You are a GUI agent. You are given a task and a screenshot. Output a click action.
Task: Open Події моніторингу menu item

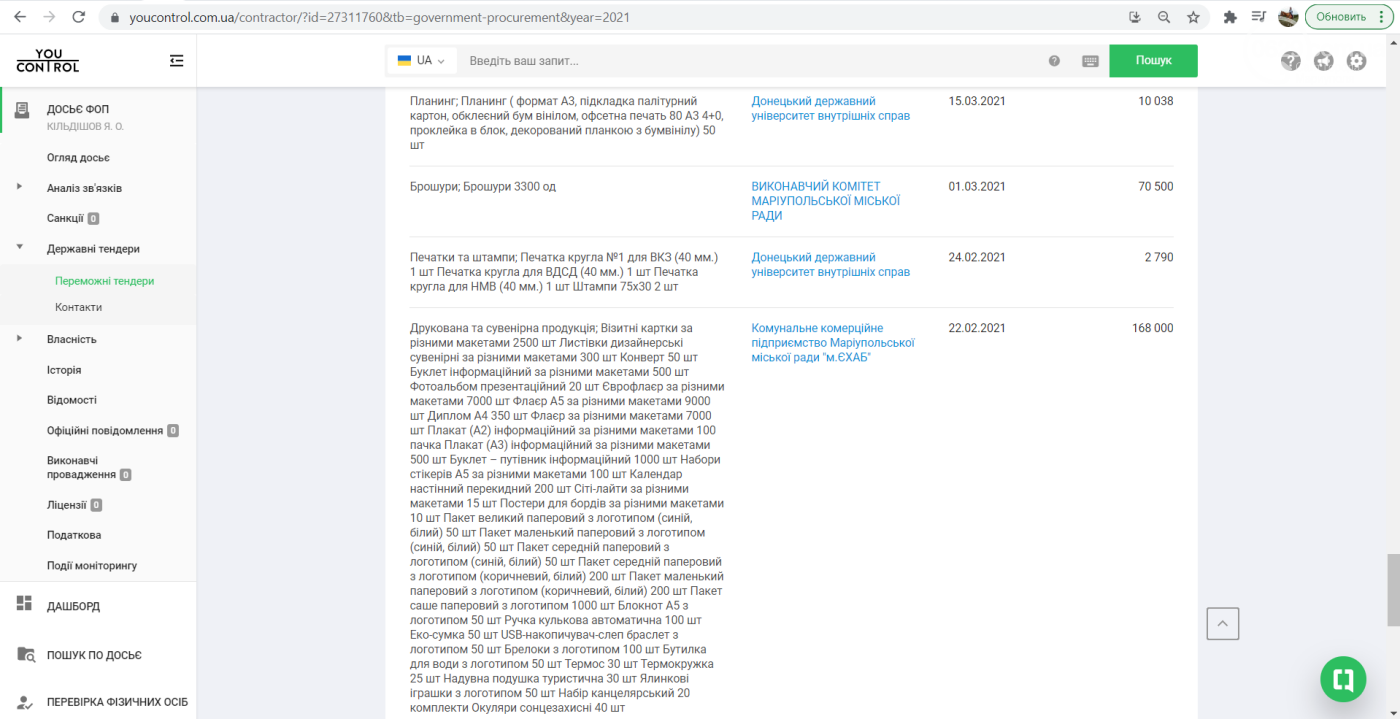click(92, 565)
